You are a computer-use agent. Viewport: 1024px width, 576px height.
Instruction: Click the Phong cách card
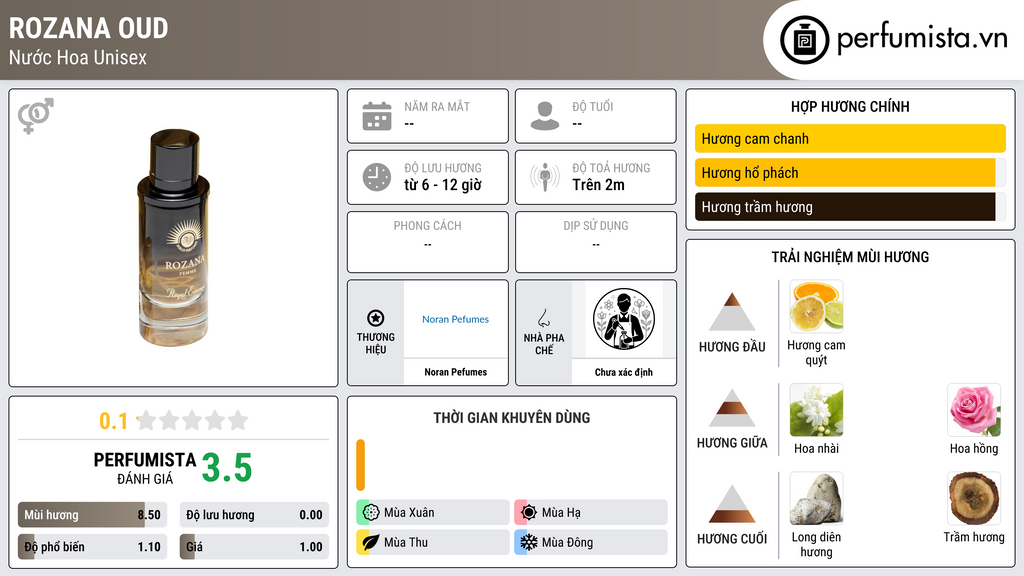tap(428, 242)
